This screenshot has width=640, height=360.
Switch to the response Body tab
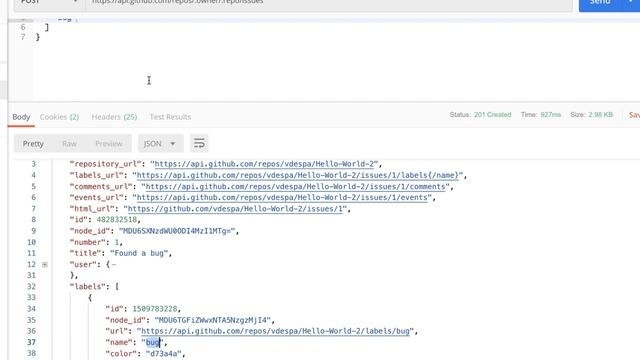coord(21,117)
